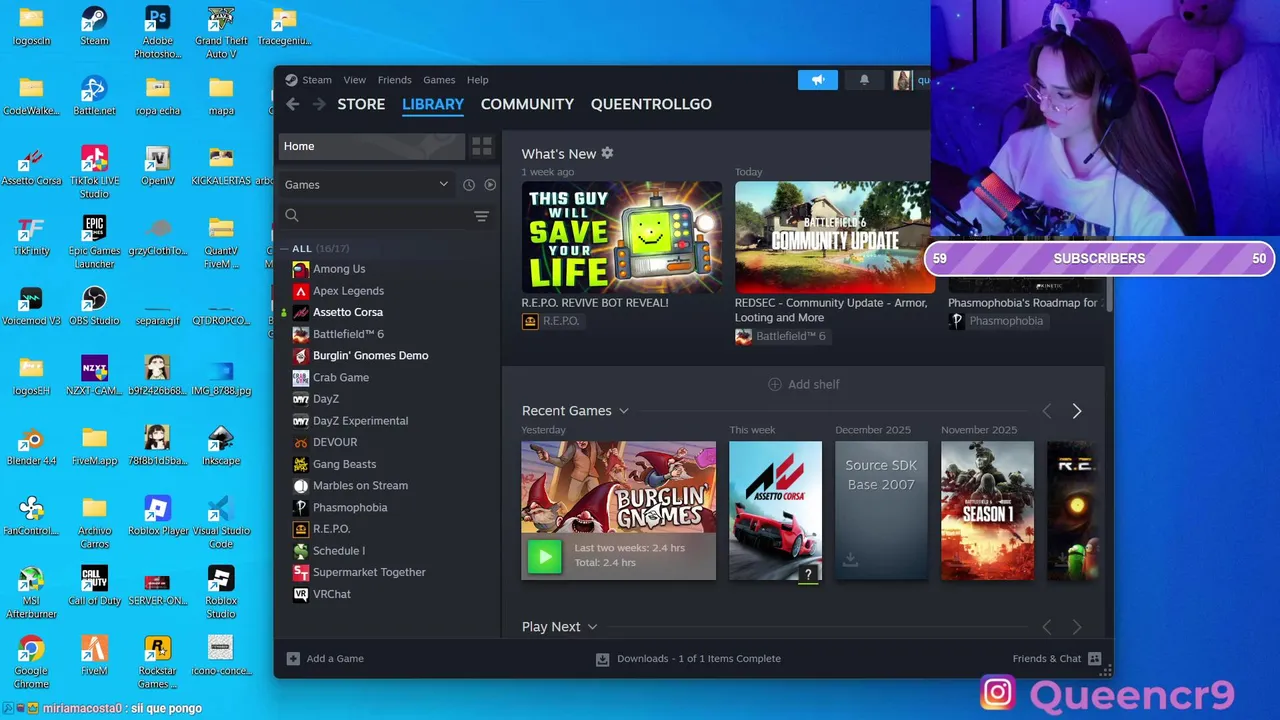Open Google Chrome desktop icon
The width and height of the screenshot is (1280, 720).
pyautogui.click(x=31, y=662)
